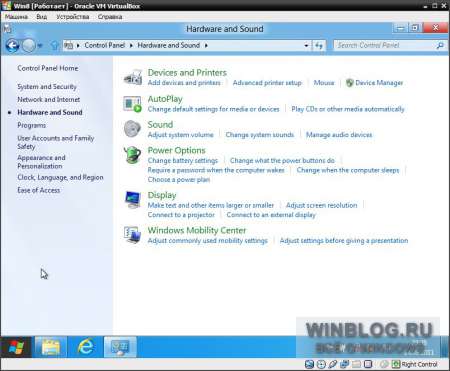Screen dimensions: 450x371
Task: Open Adjust commonly used mobility settings
Action: 207,241
